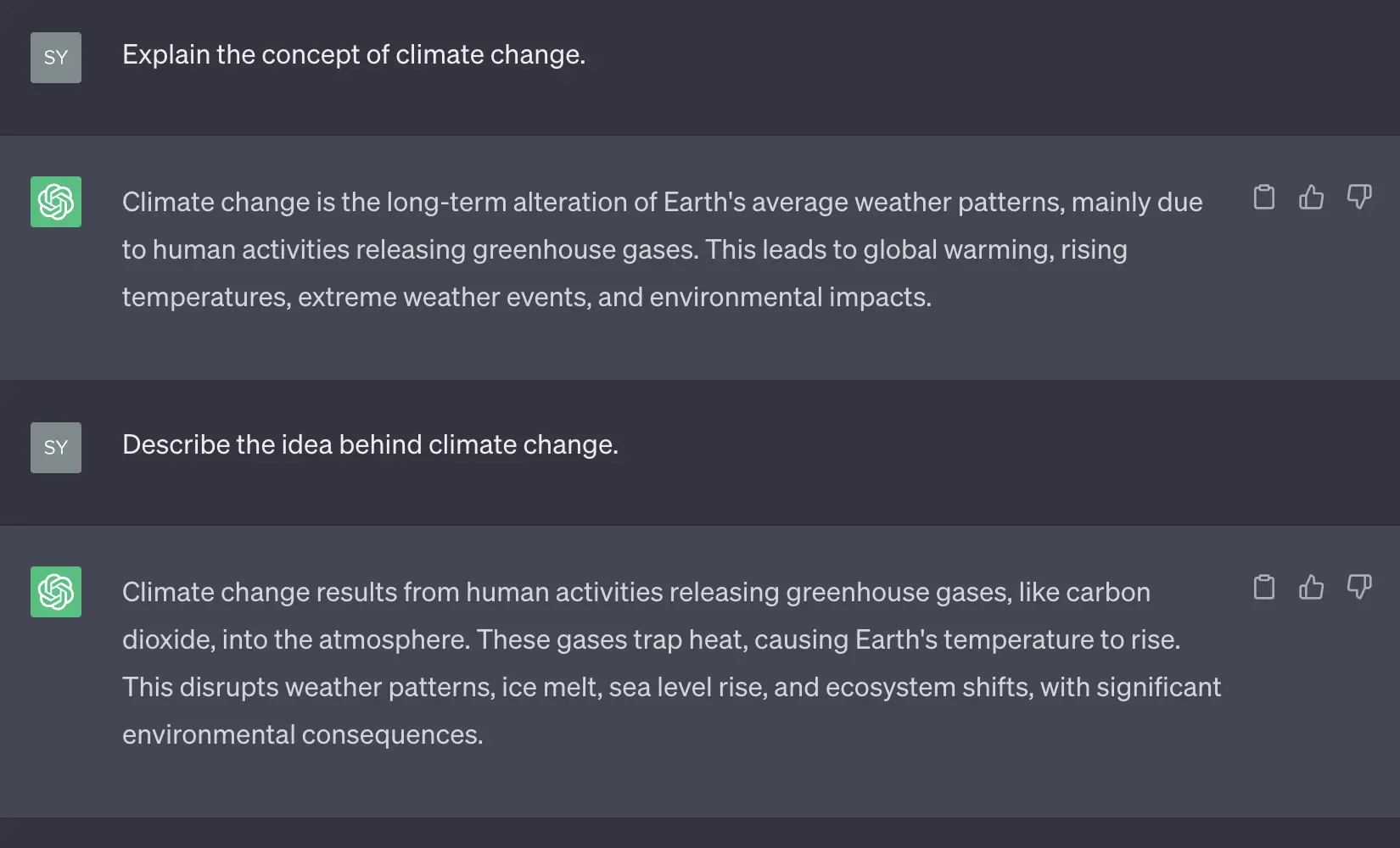Like the second ChatGPT response
Image resolution: width=1400 pixels, height=848 pixels.
[1311, 588]
